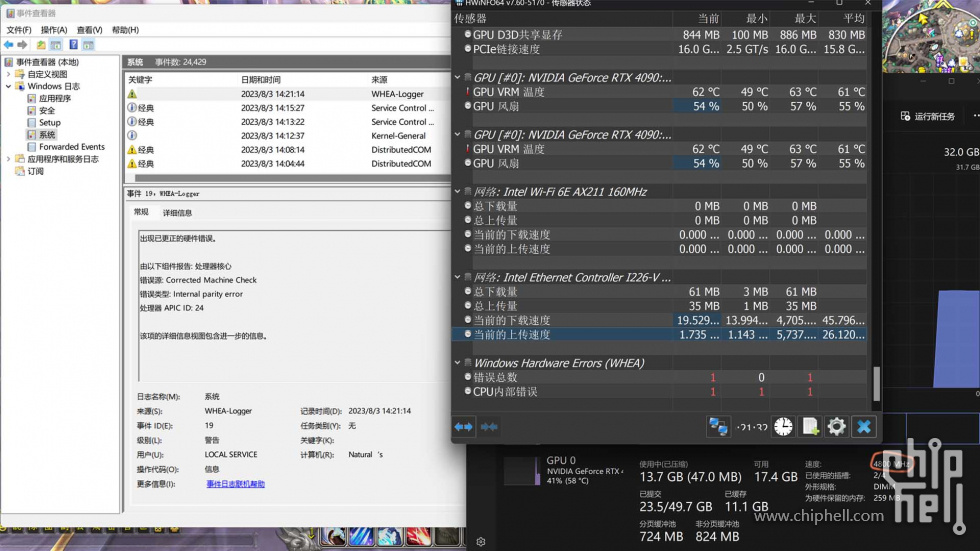Click the show/hide console tree toolbar icon
980x551 pixels.
point(56,45)
